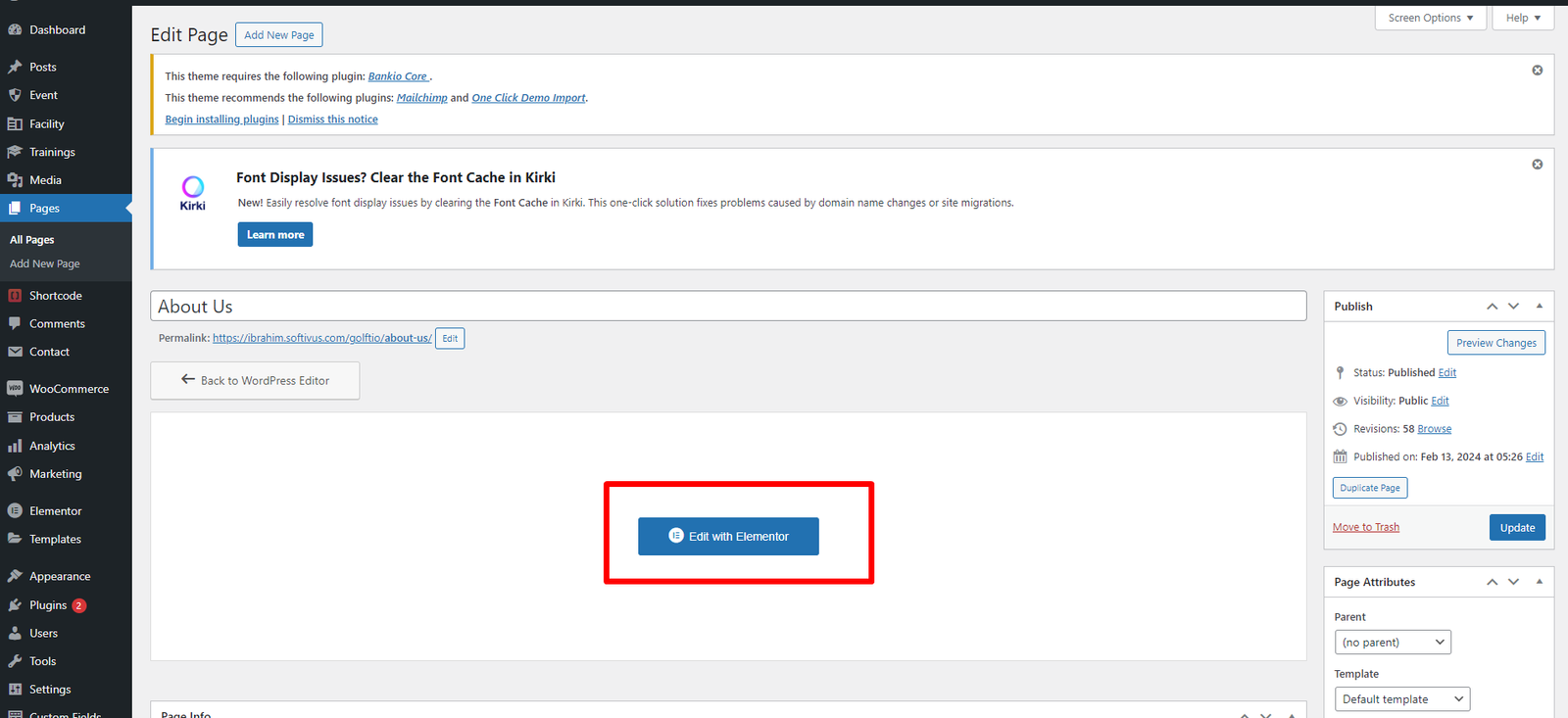Click the Media sidebar icon
Image resolution: width=1568 pixels, height=718 pixels.
point(15,180)
